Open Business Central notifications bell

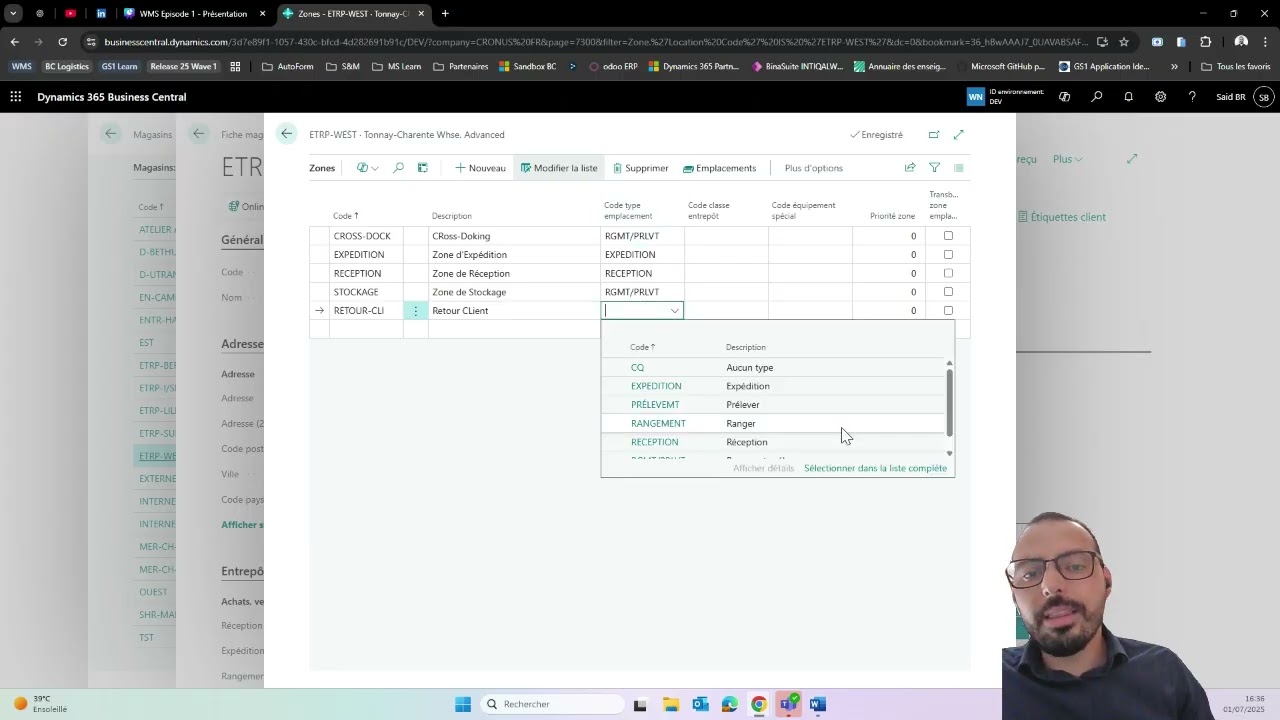[1129, 97]
